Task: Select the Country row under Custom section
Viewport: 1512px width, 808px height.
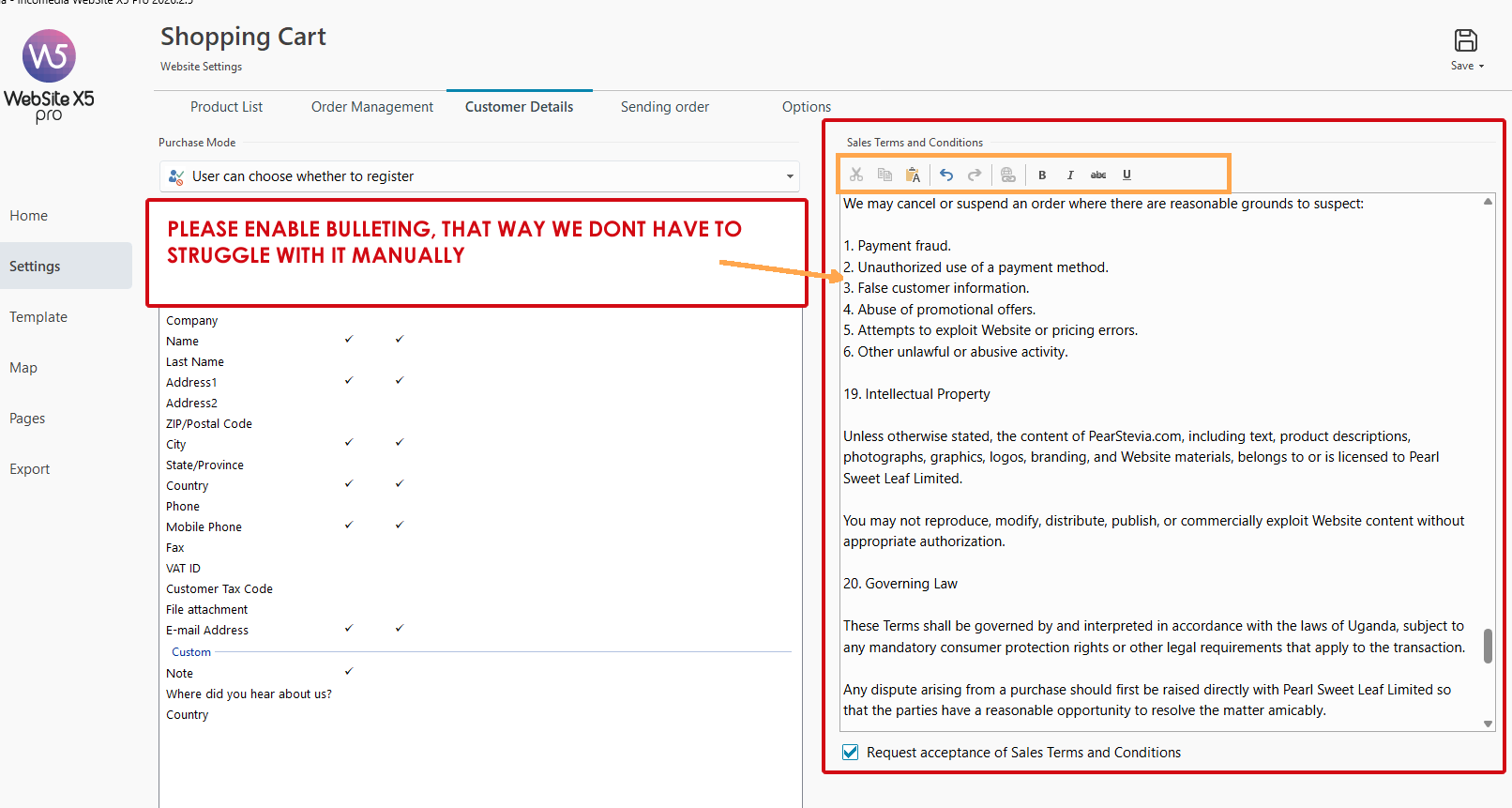Action: 480,715
